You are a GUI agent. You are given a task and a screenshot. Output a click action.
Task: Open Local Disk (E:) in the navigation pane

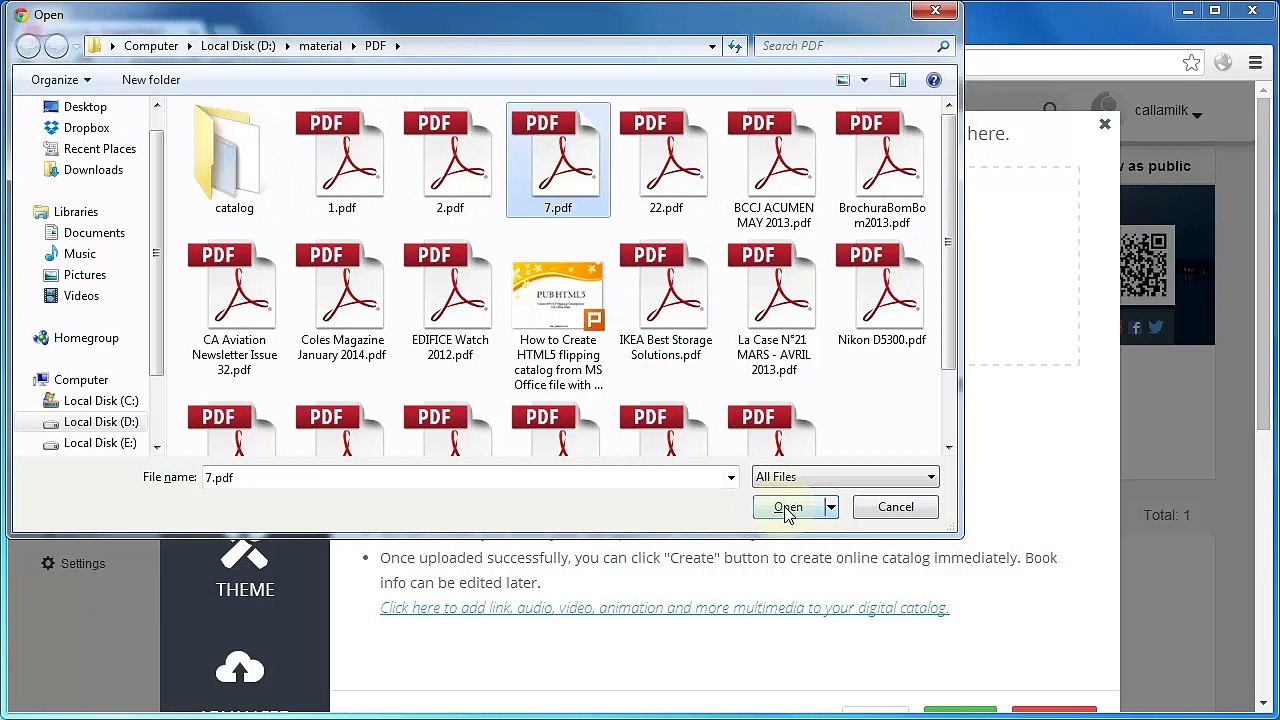click(99, 443)
